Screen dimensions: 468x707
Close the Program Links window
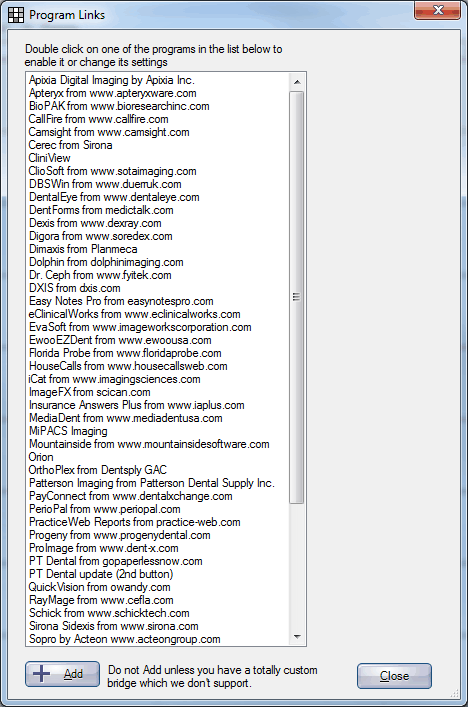pos(438,10)
